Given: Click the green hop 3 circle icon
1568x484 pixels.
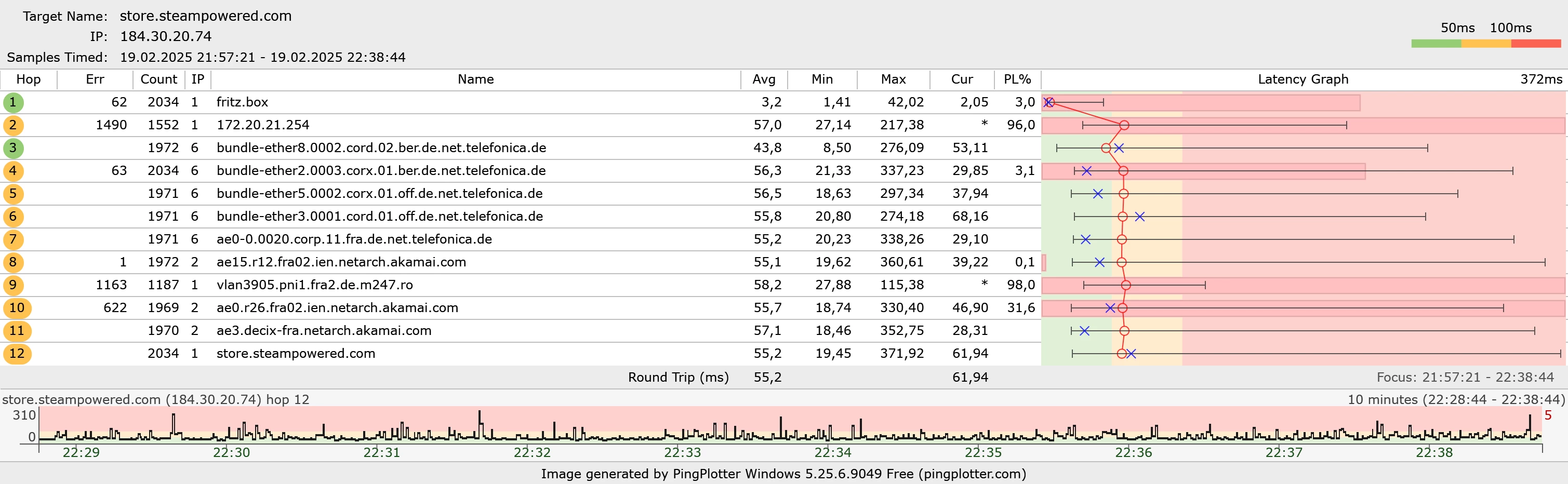Looking at the screenshot, I should [13, 148].
